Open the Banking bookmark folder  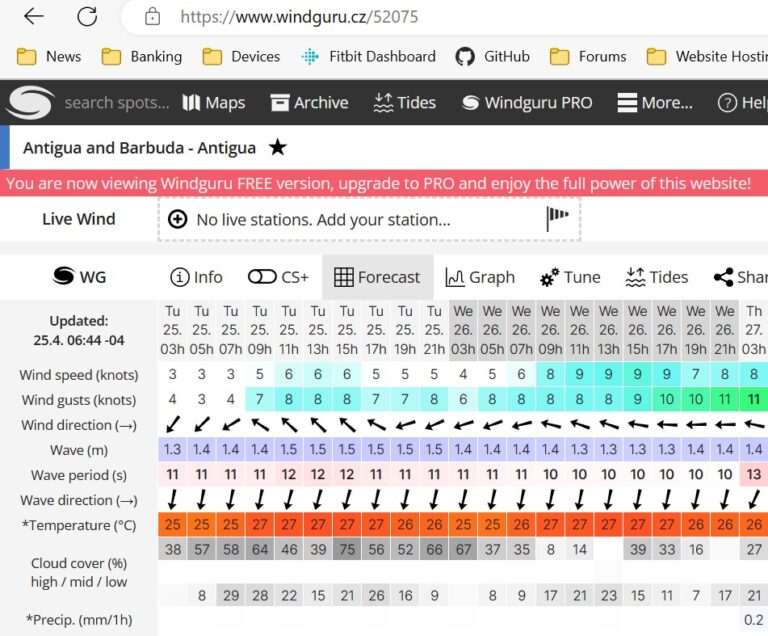[x=142, y=56]
